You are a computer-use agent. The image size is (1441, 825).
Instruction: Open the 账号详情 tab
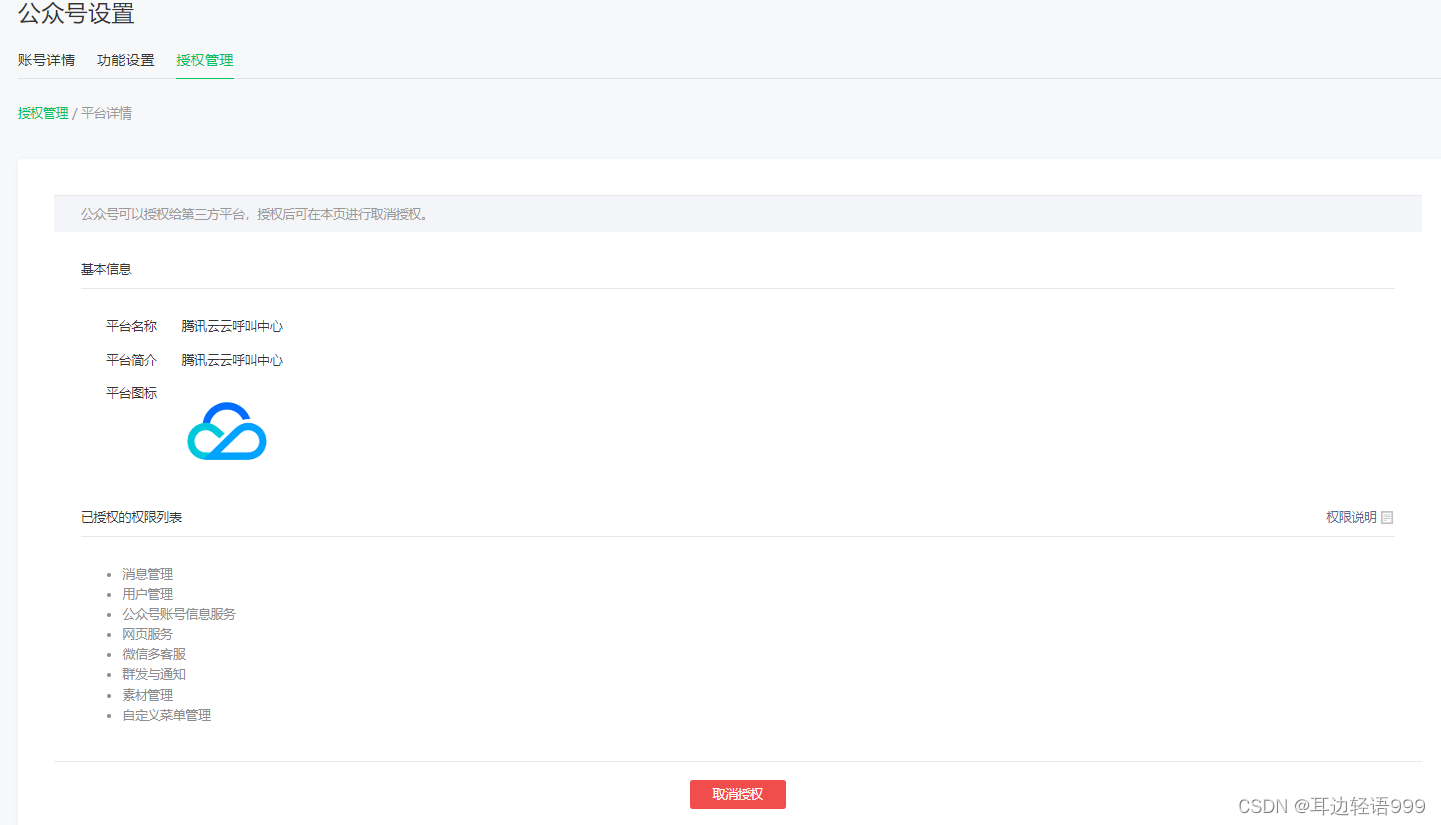[46, 60]
